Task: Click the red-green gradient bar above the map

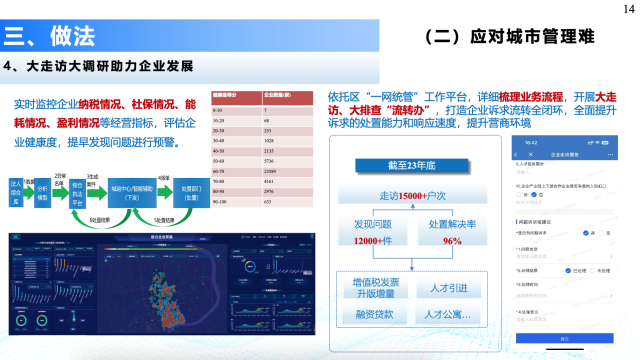Action: [x=153, y=249]
